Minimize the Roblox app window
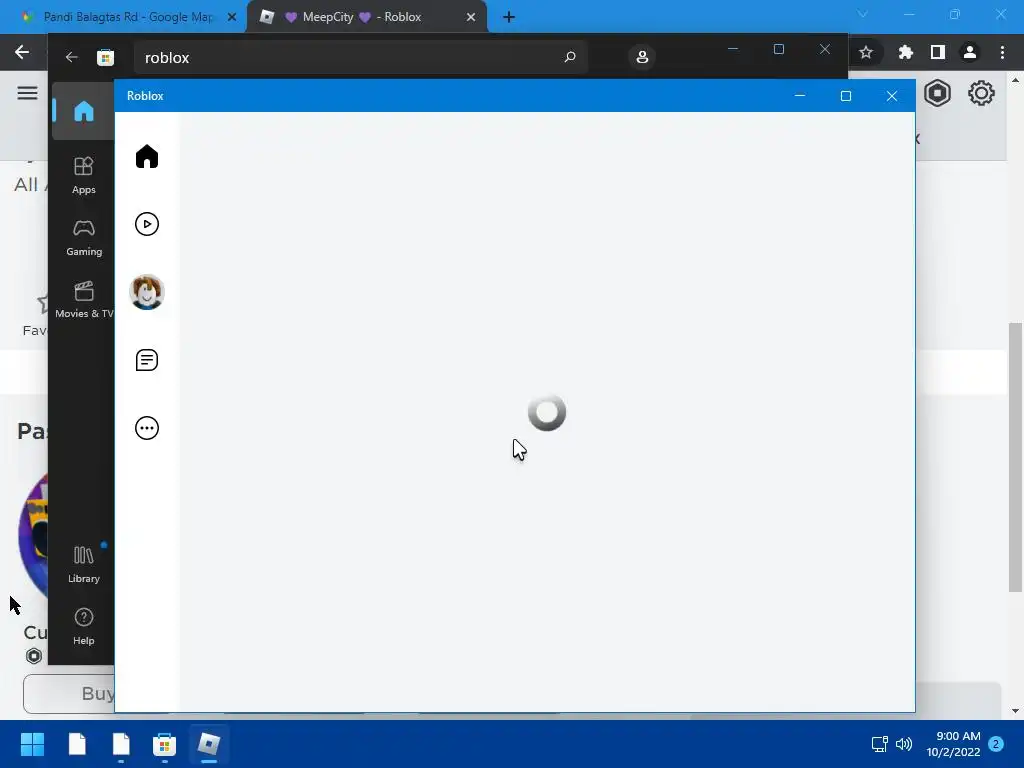The height and width of the screenshot is (768, 1024). coord(799,96)
